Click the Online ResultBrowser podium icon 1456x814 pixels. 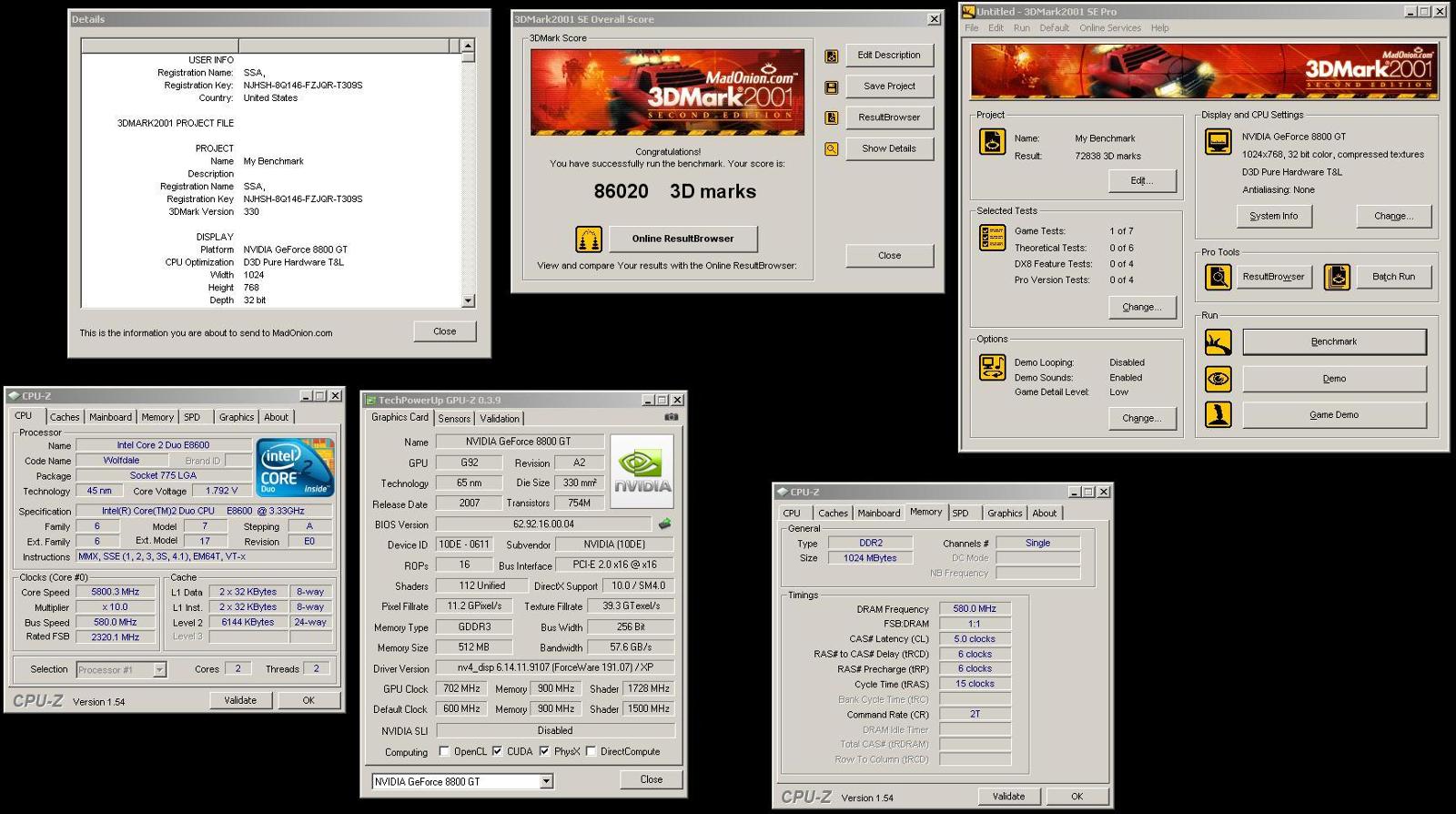pos(589,239)
